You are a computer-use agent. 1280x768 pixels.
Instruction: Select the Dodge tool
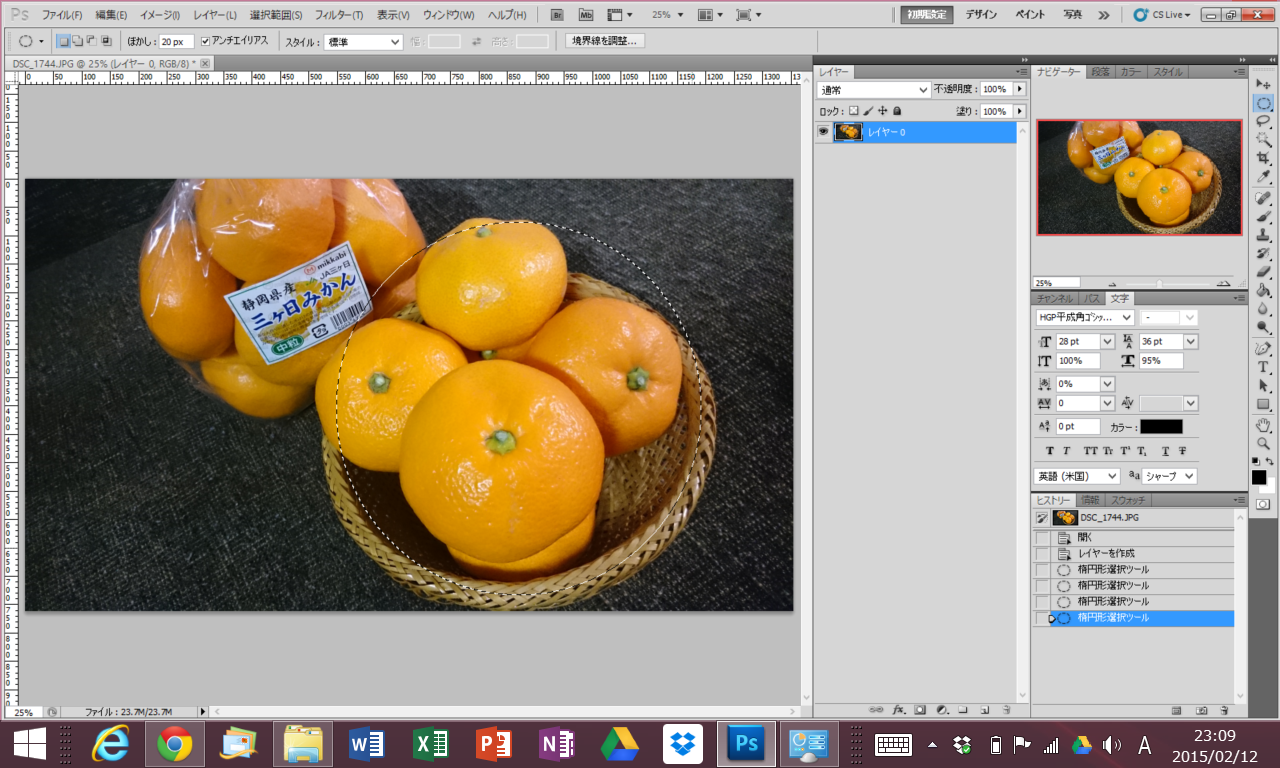(1263, 327)
